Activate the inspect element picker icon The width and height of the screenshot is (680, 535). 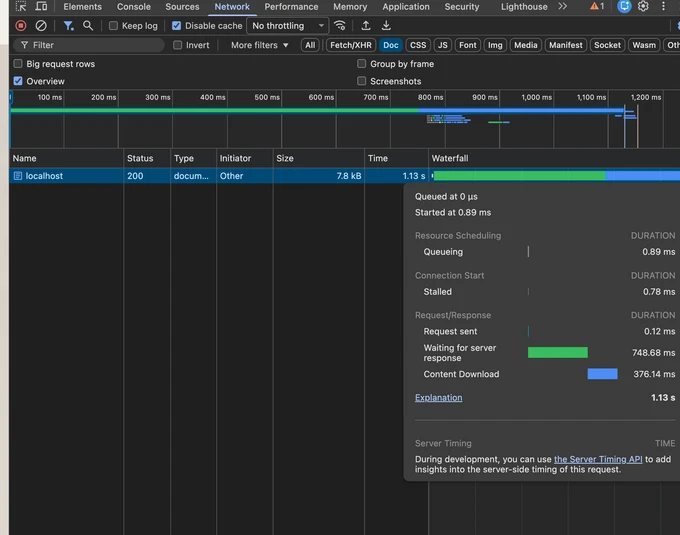[21, 7]
